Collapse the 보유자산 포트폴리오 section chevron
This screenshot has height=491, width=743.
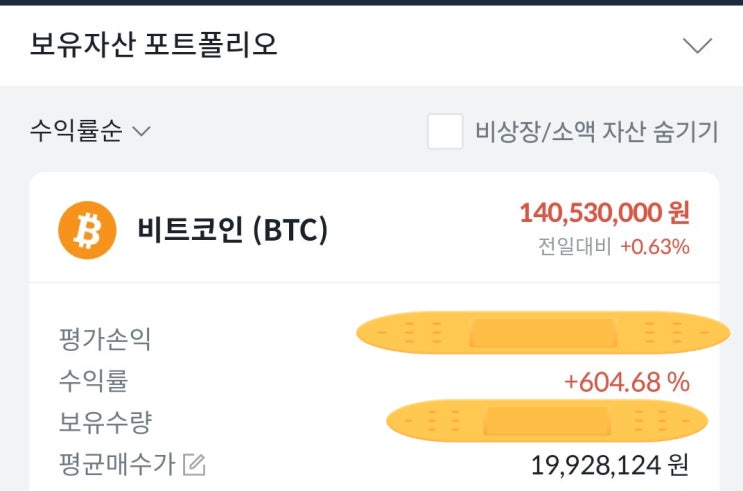[x=696, y=45]
